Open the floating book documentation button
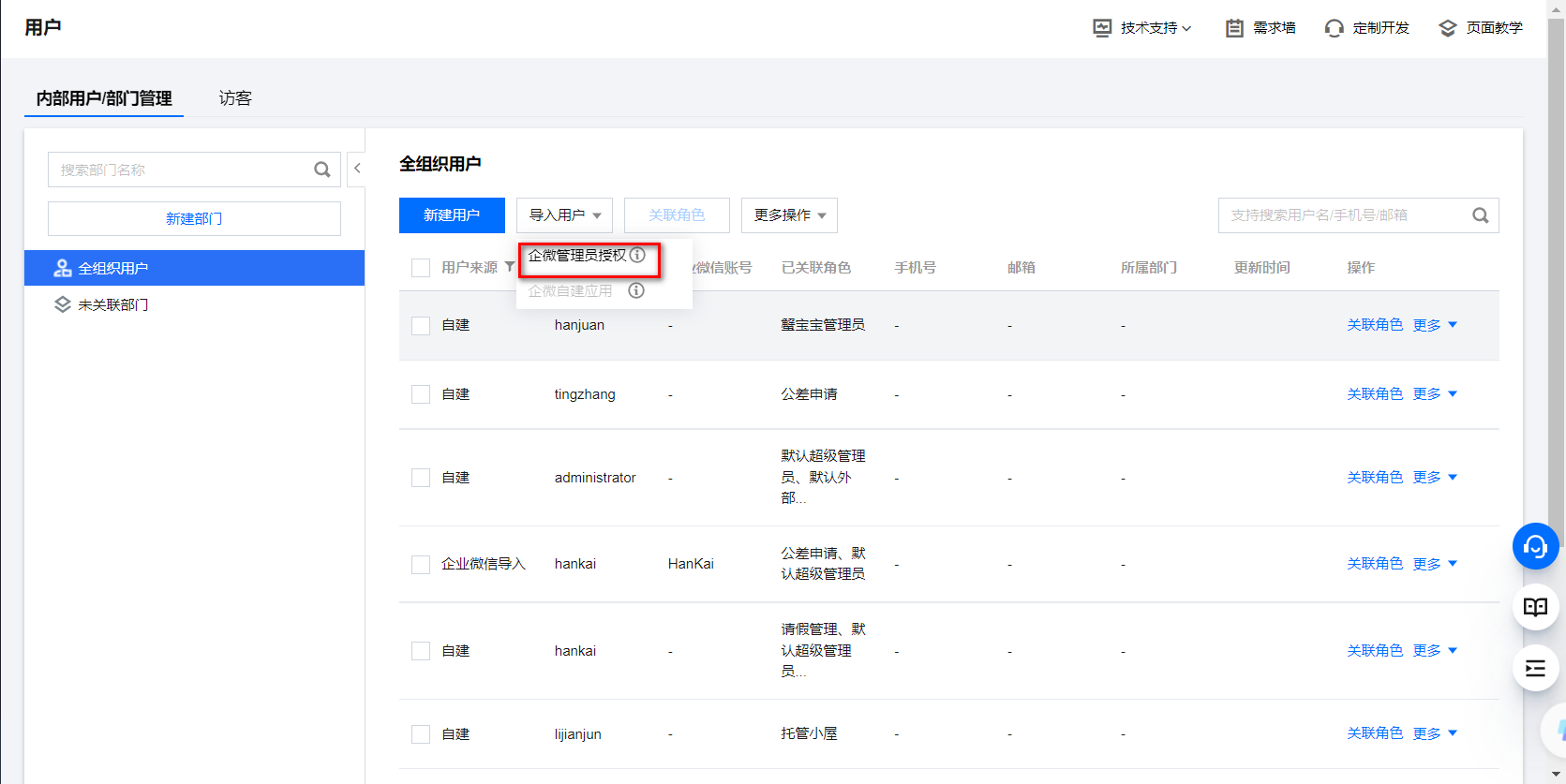Screen dimensions: 1566x784 click(x=1535, y=607)
